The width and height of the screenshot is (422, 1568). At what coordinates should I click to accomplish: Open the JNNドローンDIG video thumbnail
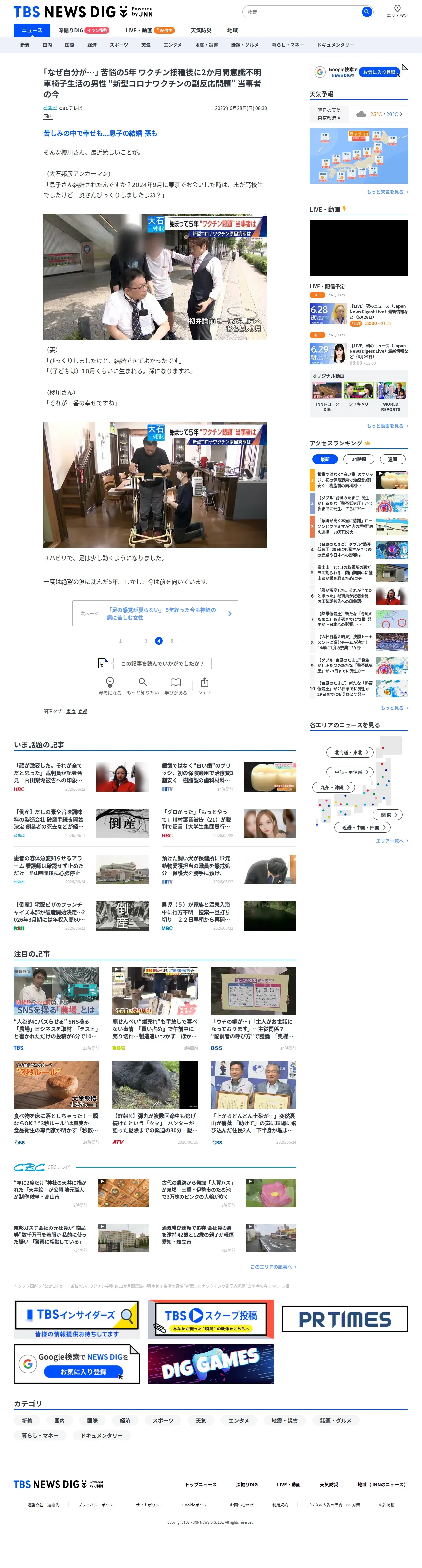[327, 390]
